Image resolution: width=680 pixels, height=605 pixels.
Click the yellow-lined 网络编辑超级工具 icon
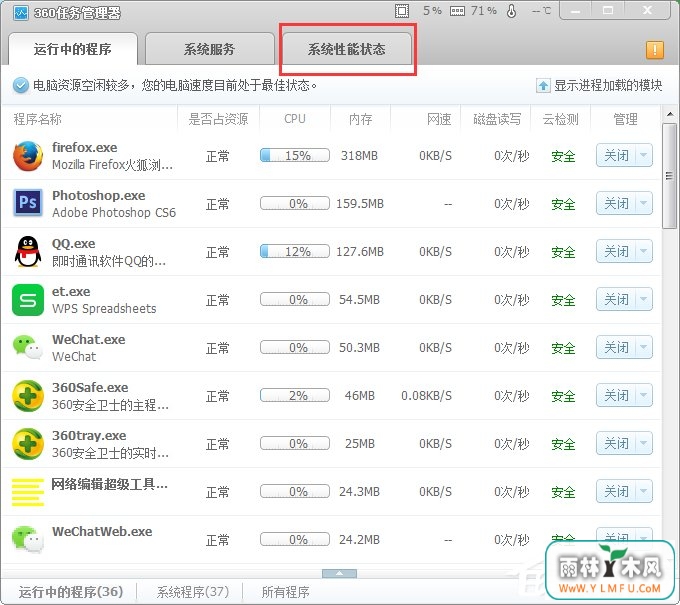click(x=28, y=492)
